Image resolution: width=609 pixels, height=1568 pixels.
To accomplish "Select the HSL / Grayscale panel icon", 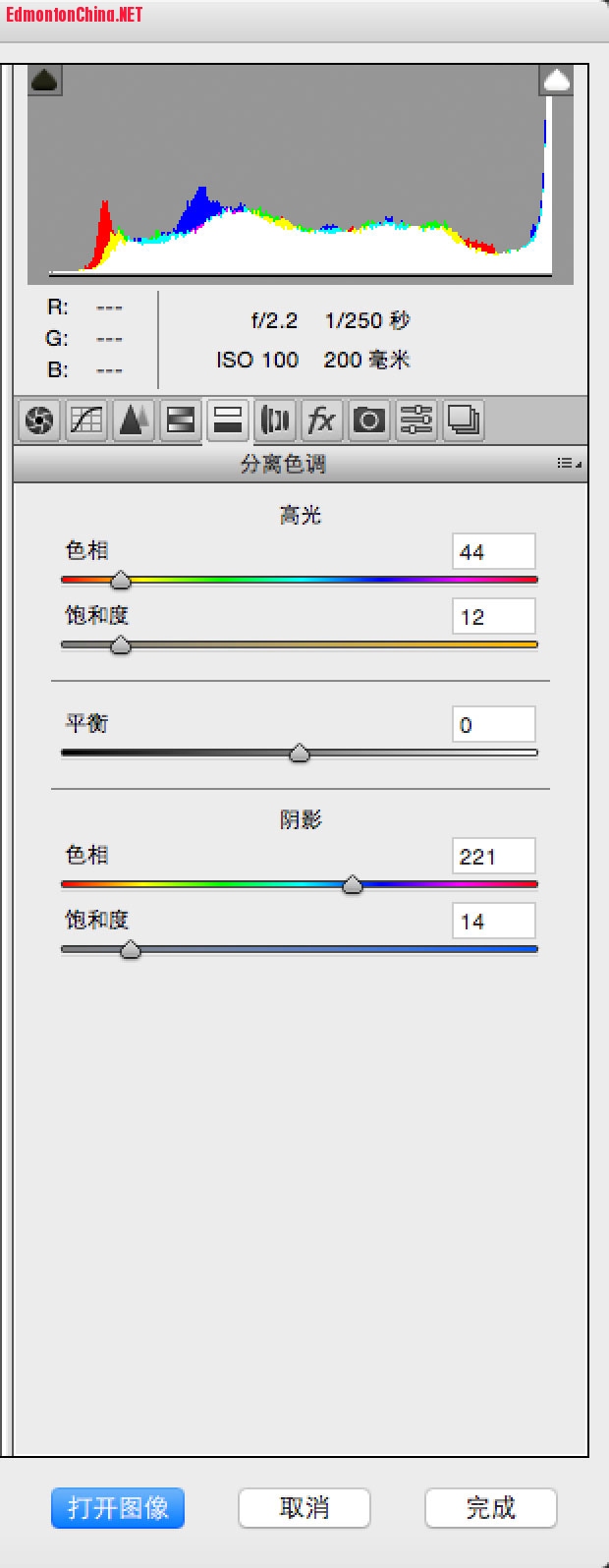I will [181, 420].
